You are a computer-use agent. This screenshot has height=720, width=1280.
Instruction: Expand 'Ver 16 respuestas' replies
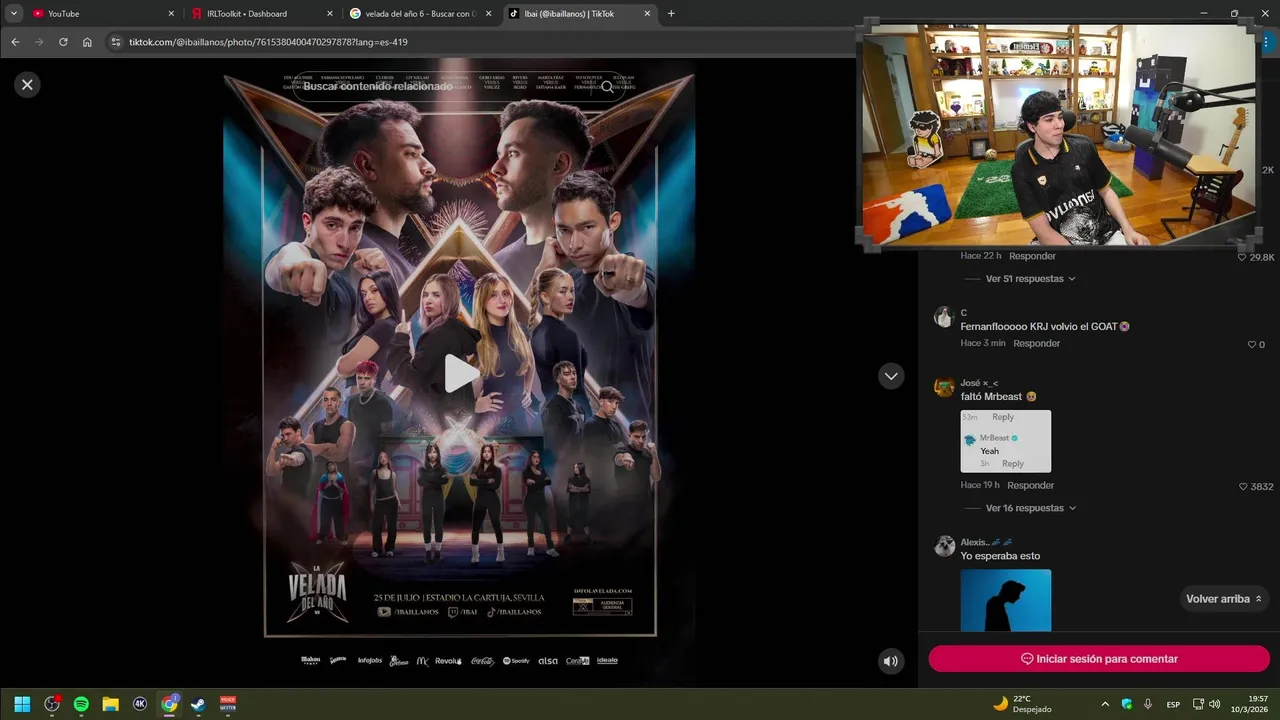[x=1030, y=508]
